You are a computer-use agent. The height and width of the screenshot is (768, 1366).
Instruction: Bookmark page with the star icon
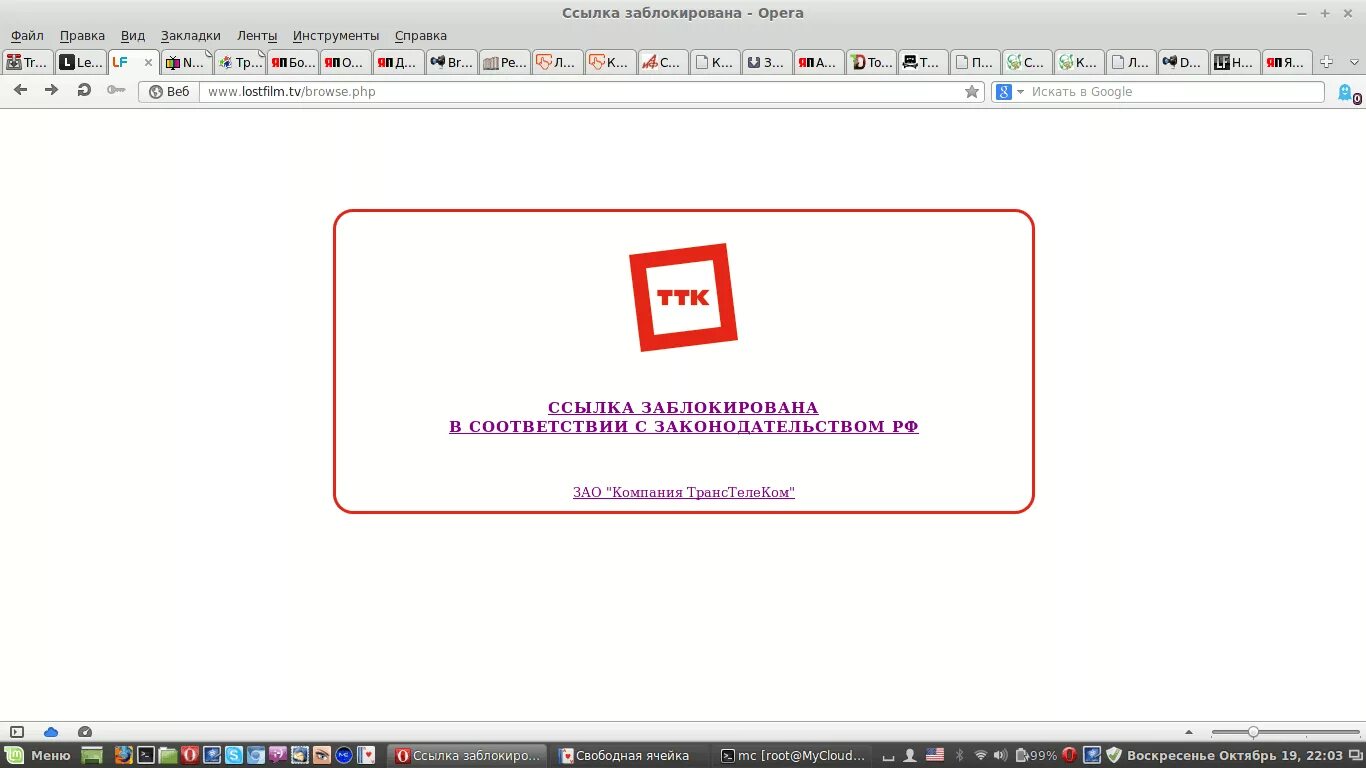coord(971,91)
